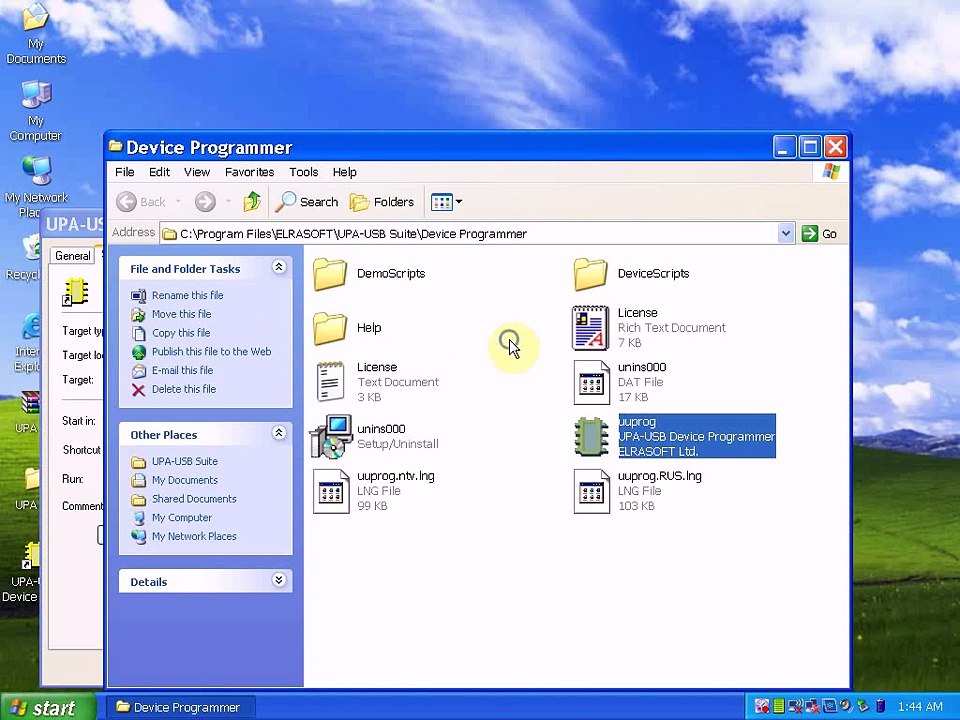Switch to General tab in the UPA-USB properties window
This screenshot has width=960, height=720.
[72, 256]
